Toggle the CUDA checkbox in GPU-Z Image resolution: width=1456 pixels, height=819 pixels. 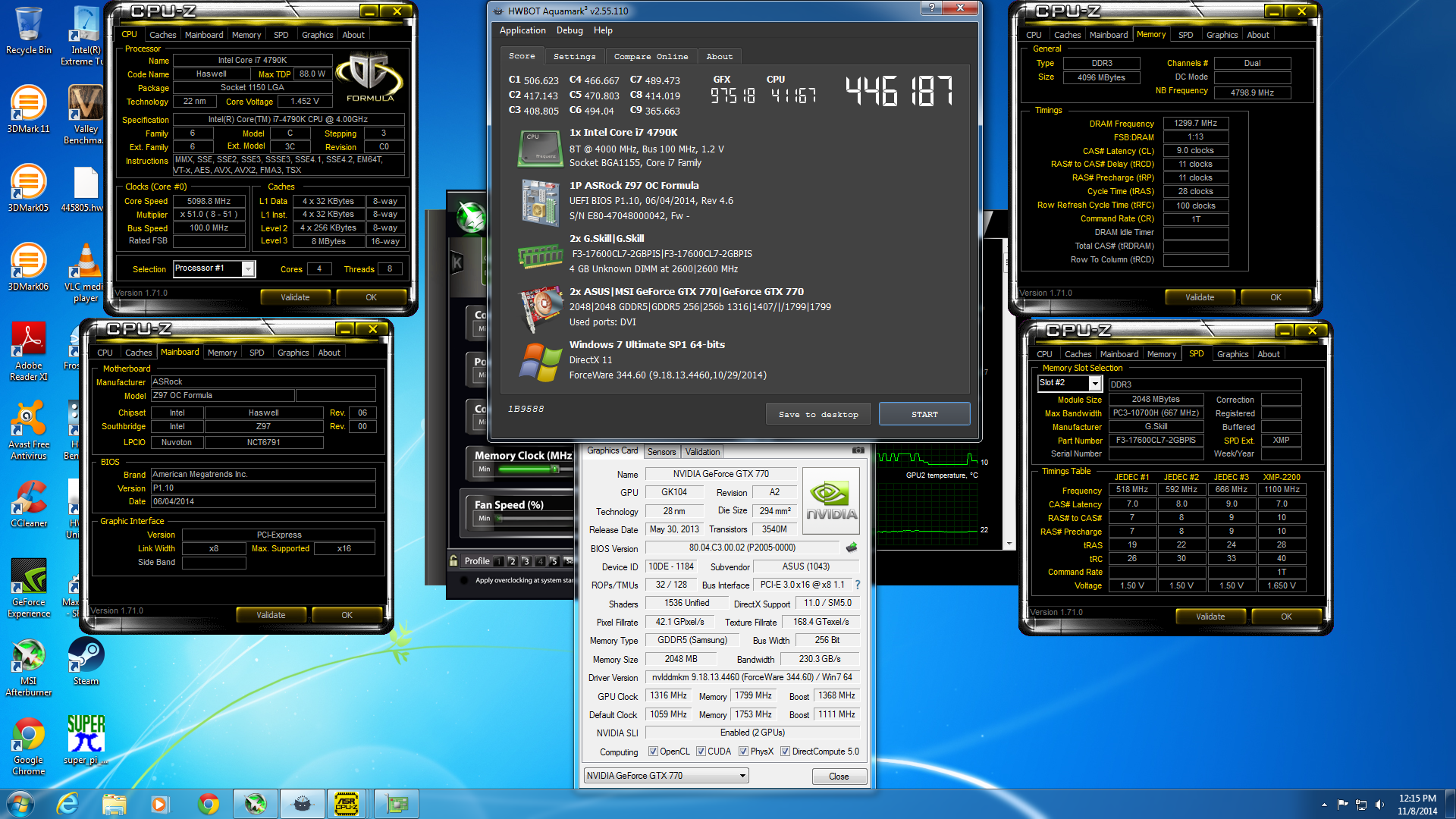701,752
